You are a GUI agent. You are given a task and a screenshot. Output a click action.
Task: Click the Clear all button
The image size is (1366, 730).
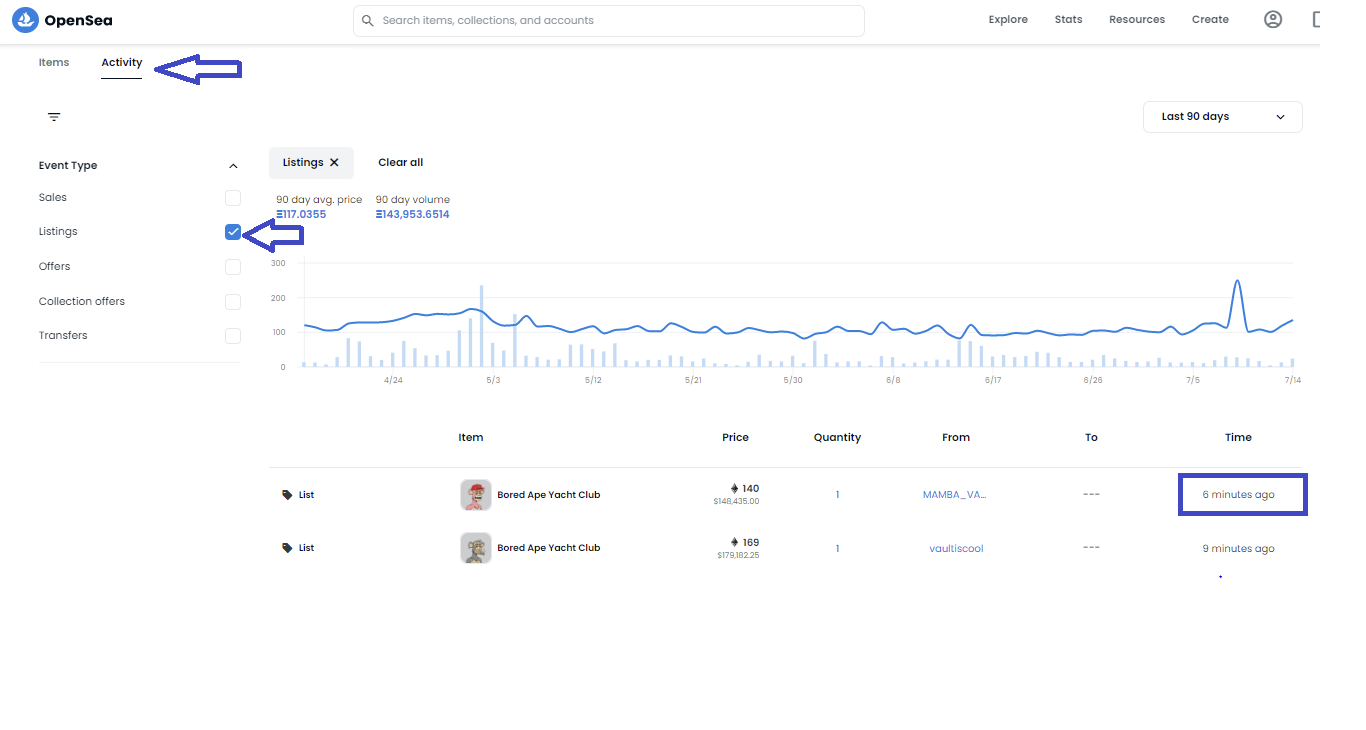401,162
